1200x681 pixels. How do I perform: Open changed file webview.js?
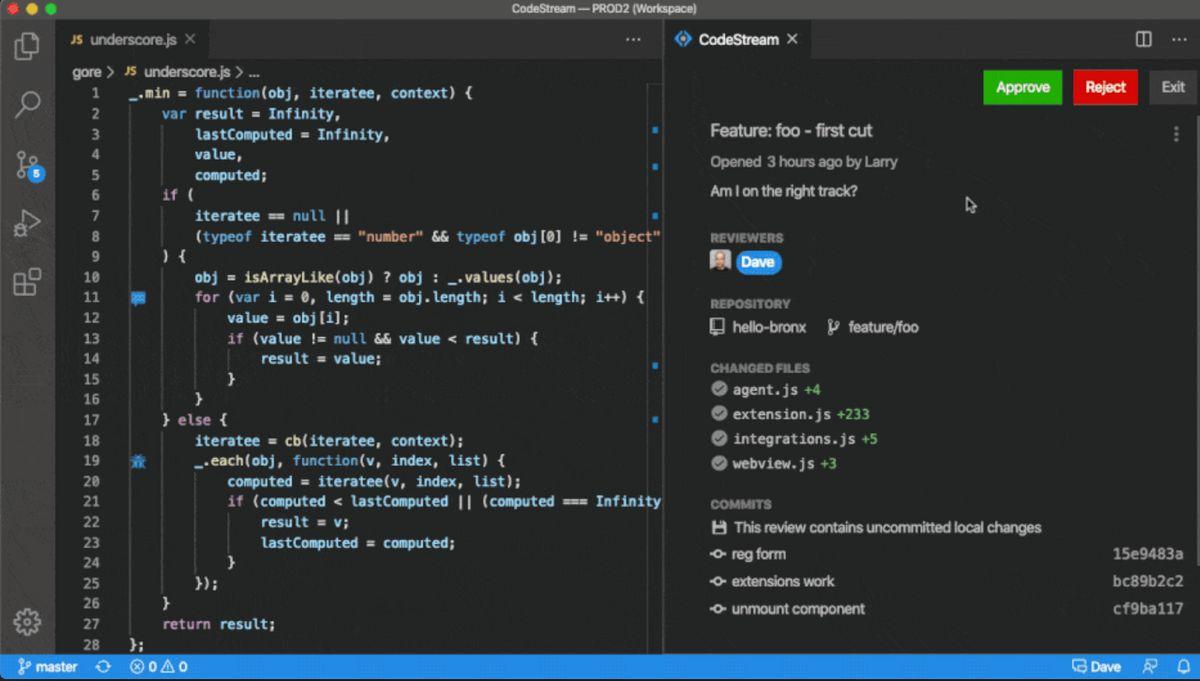(x=774, y=463)
